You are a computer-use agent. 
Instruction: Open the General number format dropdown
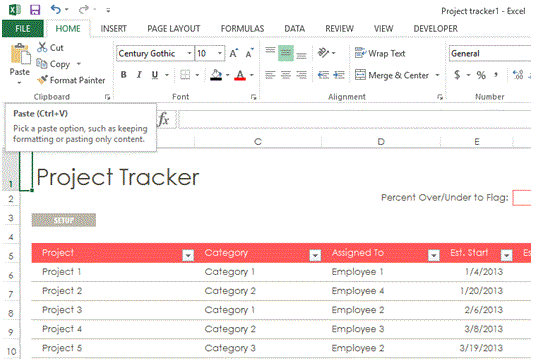(x=490, y=53)
